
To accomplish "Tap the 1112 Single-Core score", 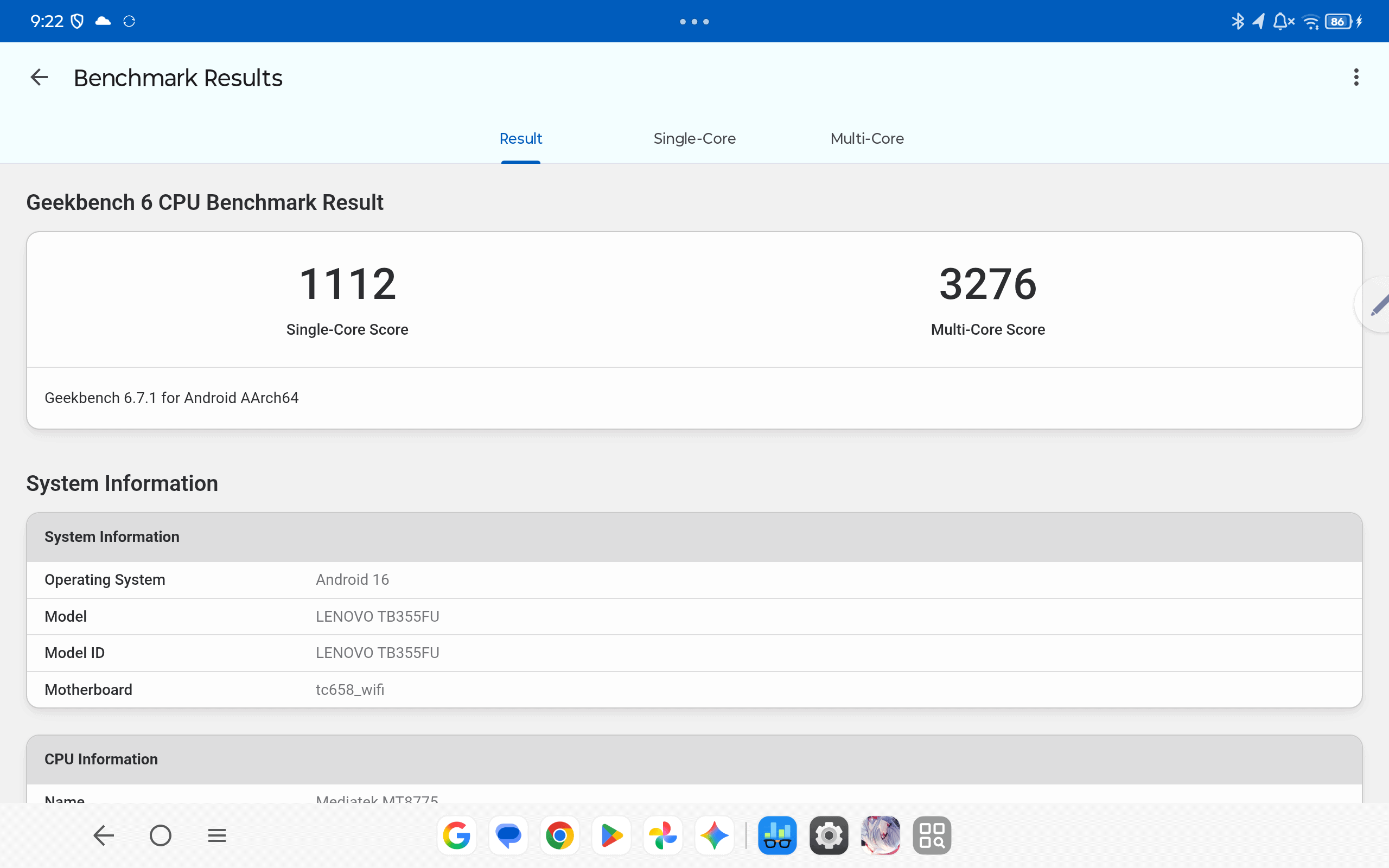I will pos(347,284).
